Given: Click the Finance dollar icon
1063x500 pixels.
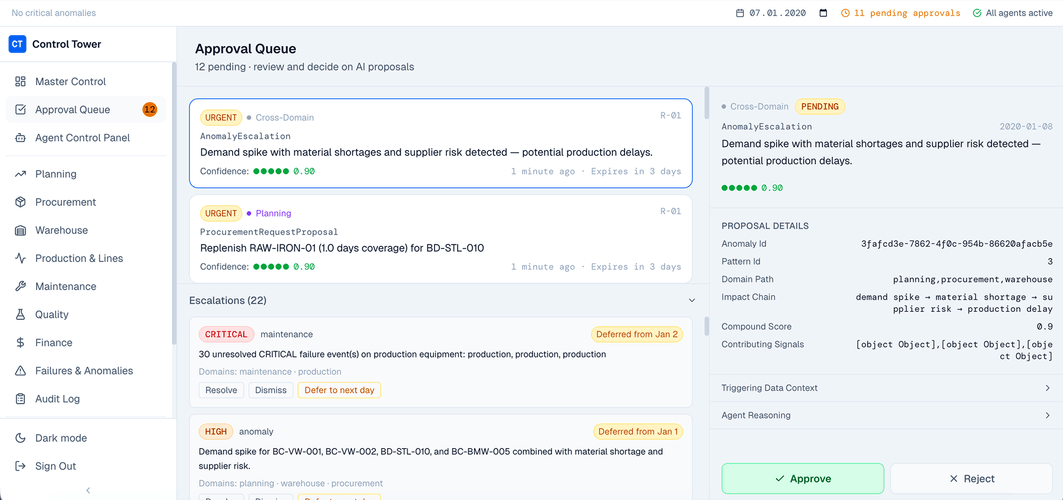Looking at the screenshot, I should (20, 343).
